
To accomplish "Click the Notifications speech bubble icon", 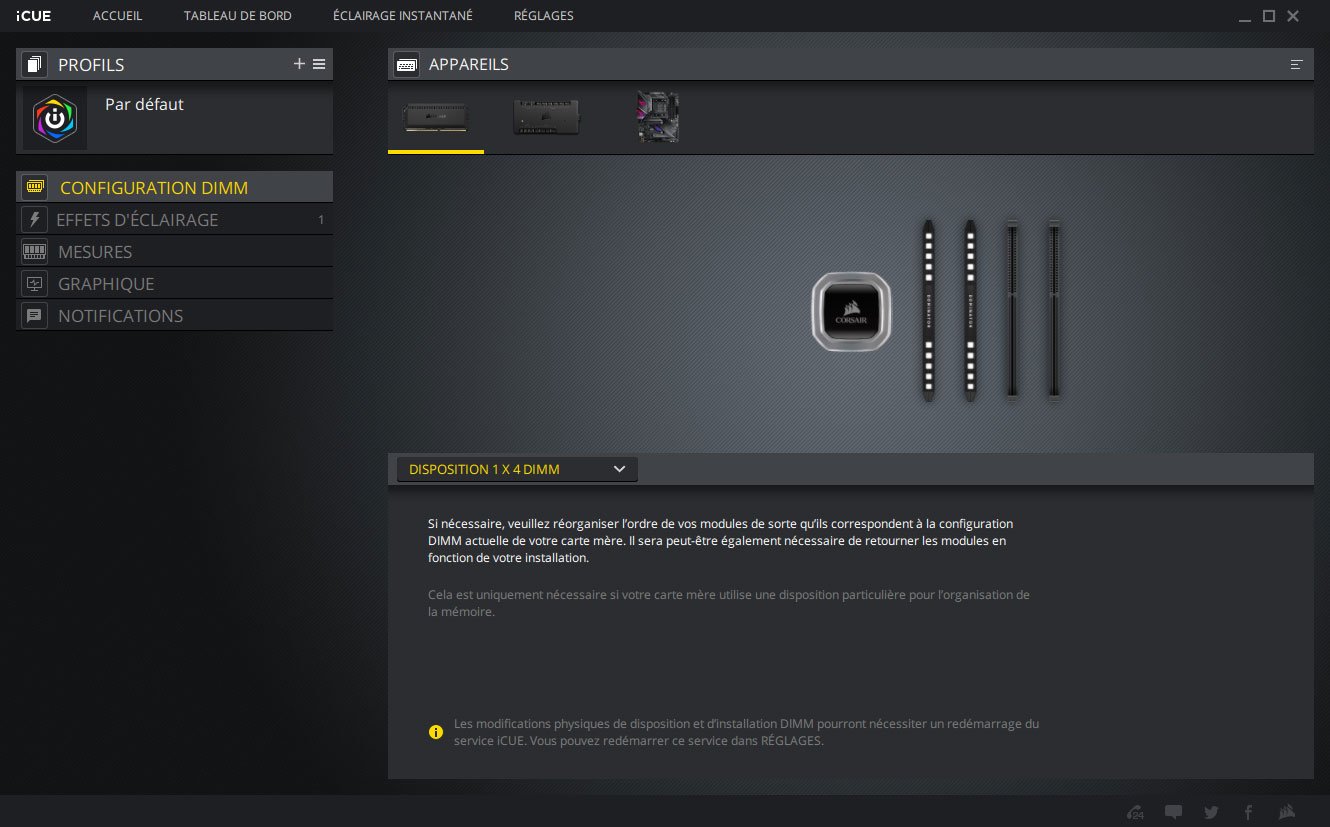I will (x=34, y=316).
